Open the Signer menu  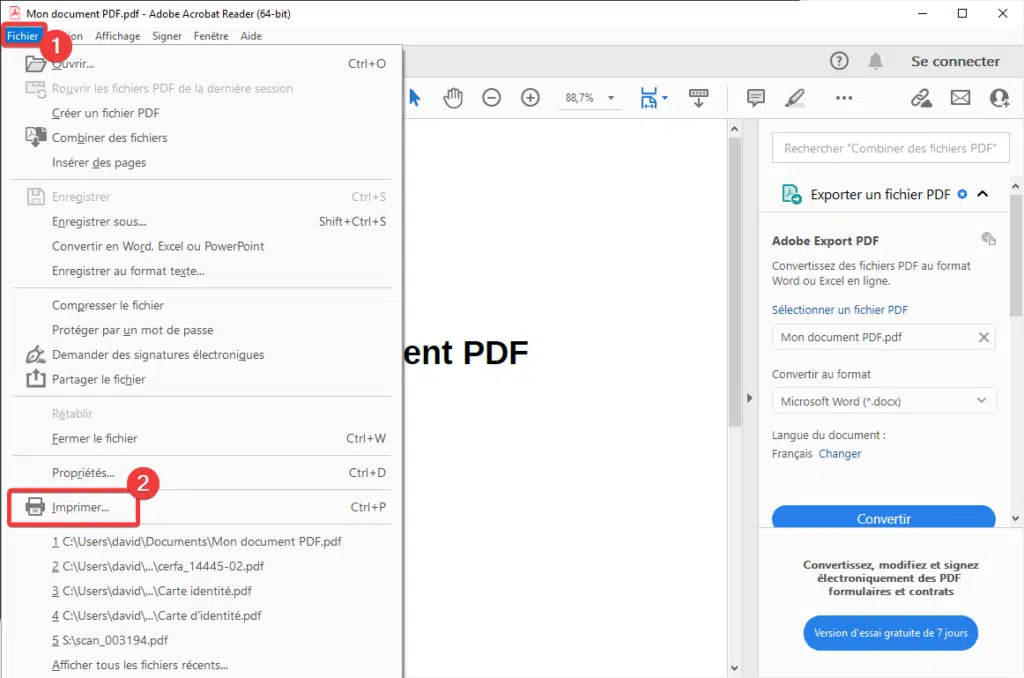point(167,36)
